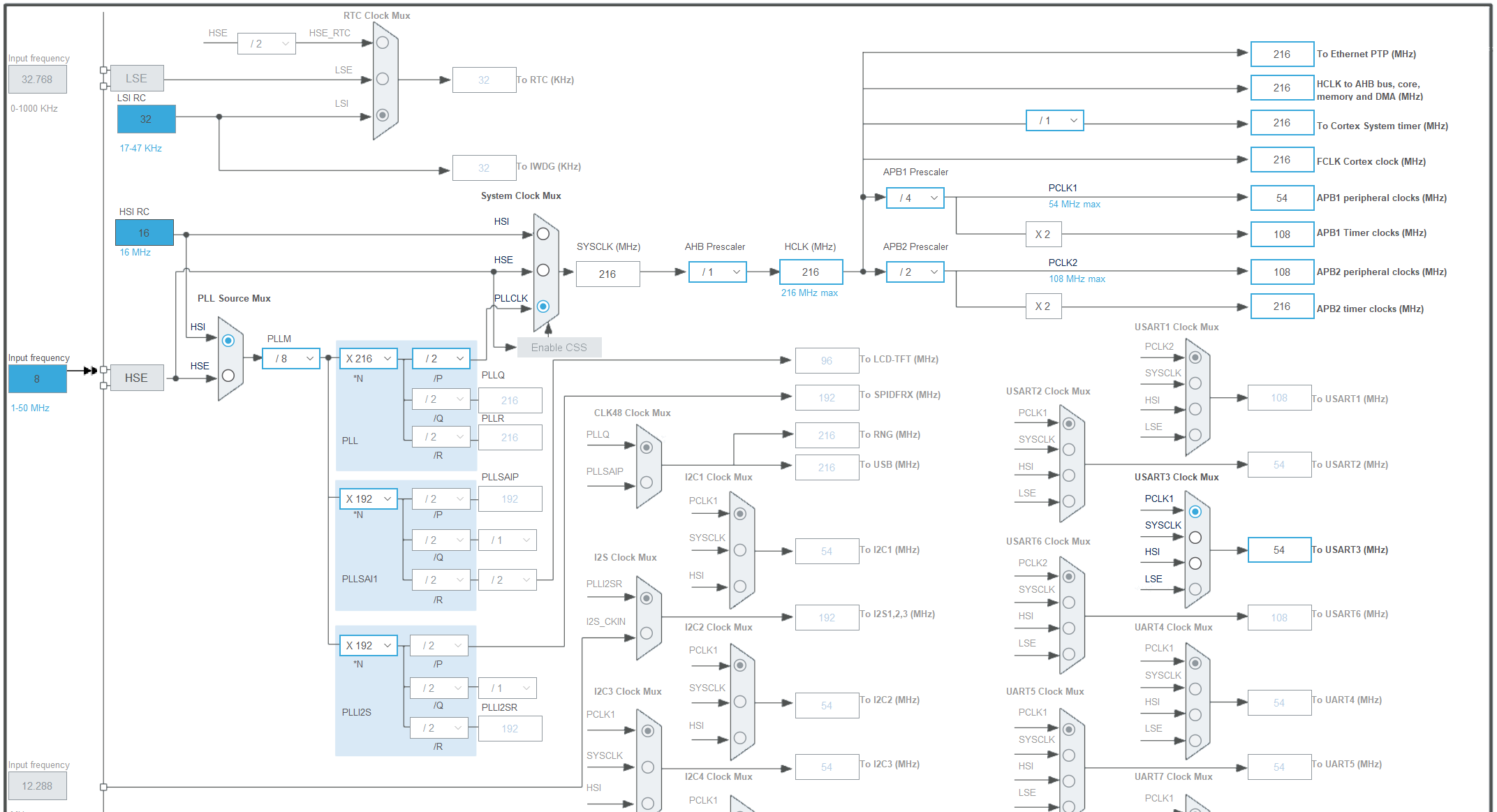The image size is (1497, 812).
Task: Open the PLLM /8 divider dropdown
Action: 290,358
